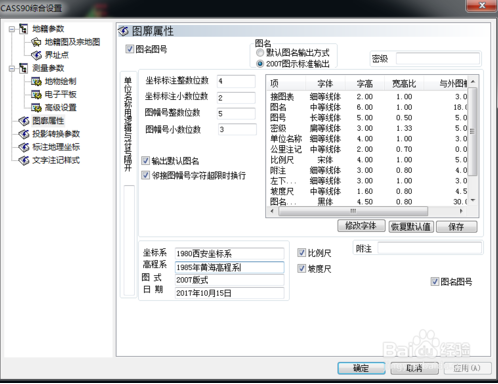The height and width of the screenshot is (384, 498).
Task: Click the 坐标系 input field
Action: coord(229,254)
